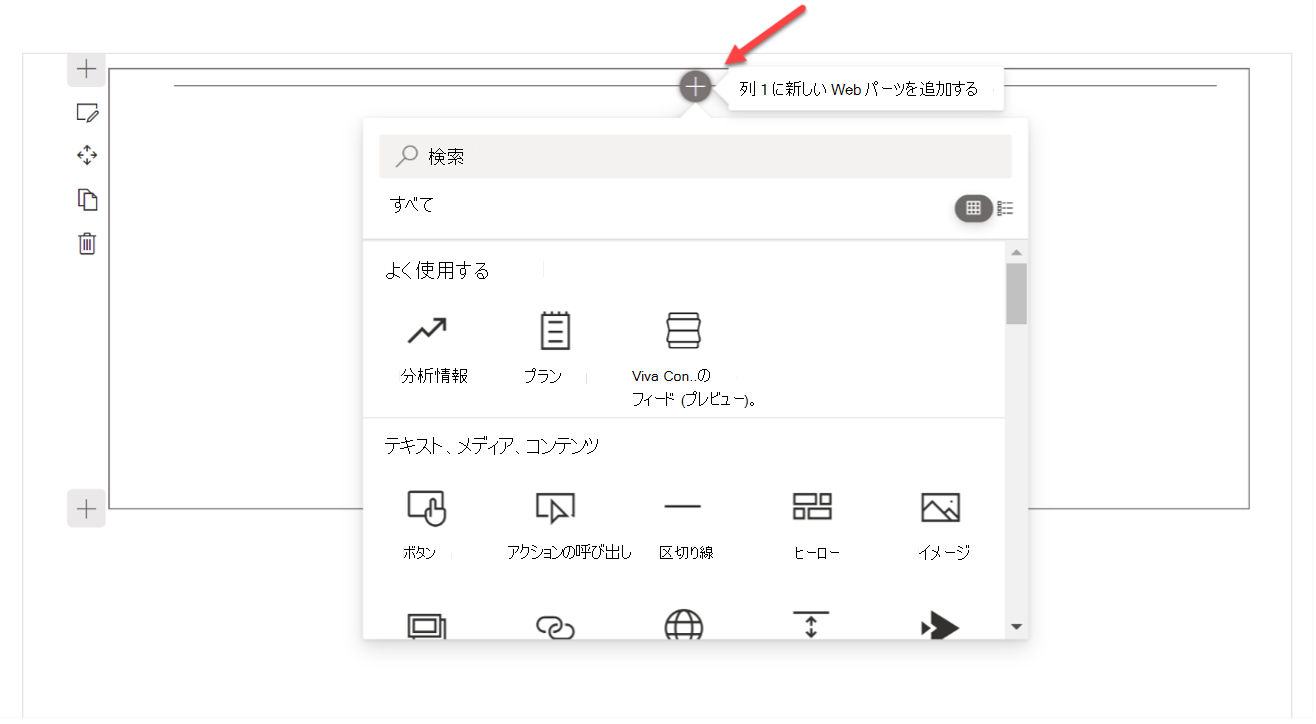
Task: Insert the 区切り線 divider web part
Action: point(685,526)
